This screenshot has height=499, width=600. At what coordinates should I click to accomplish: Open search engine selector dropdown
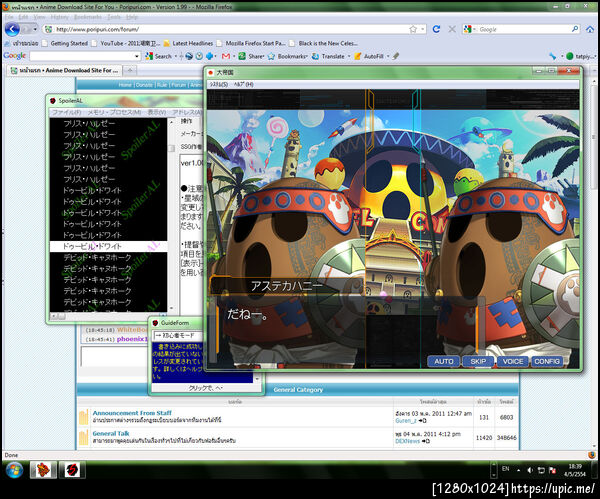click(470, 29)
